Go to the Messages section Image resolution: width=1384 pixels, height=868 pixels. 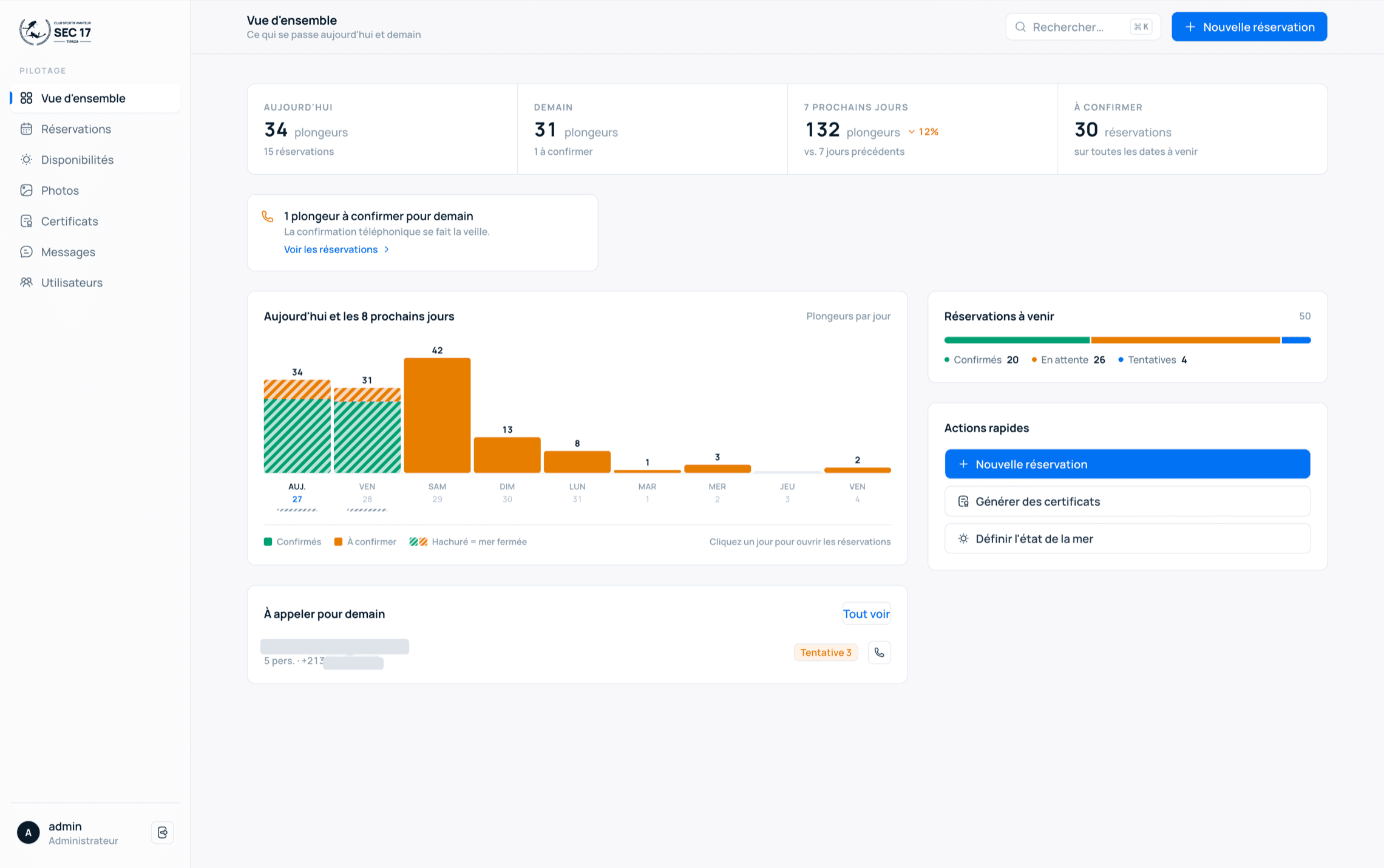[95, 252]
